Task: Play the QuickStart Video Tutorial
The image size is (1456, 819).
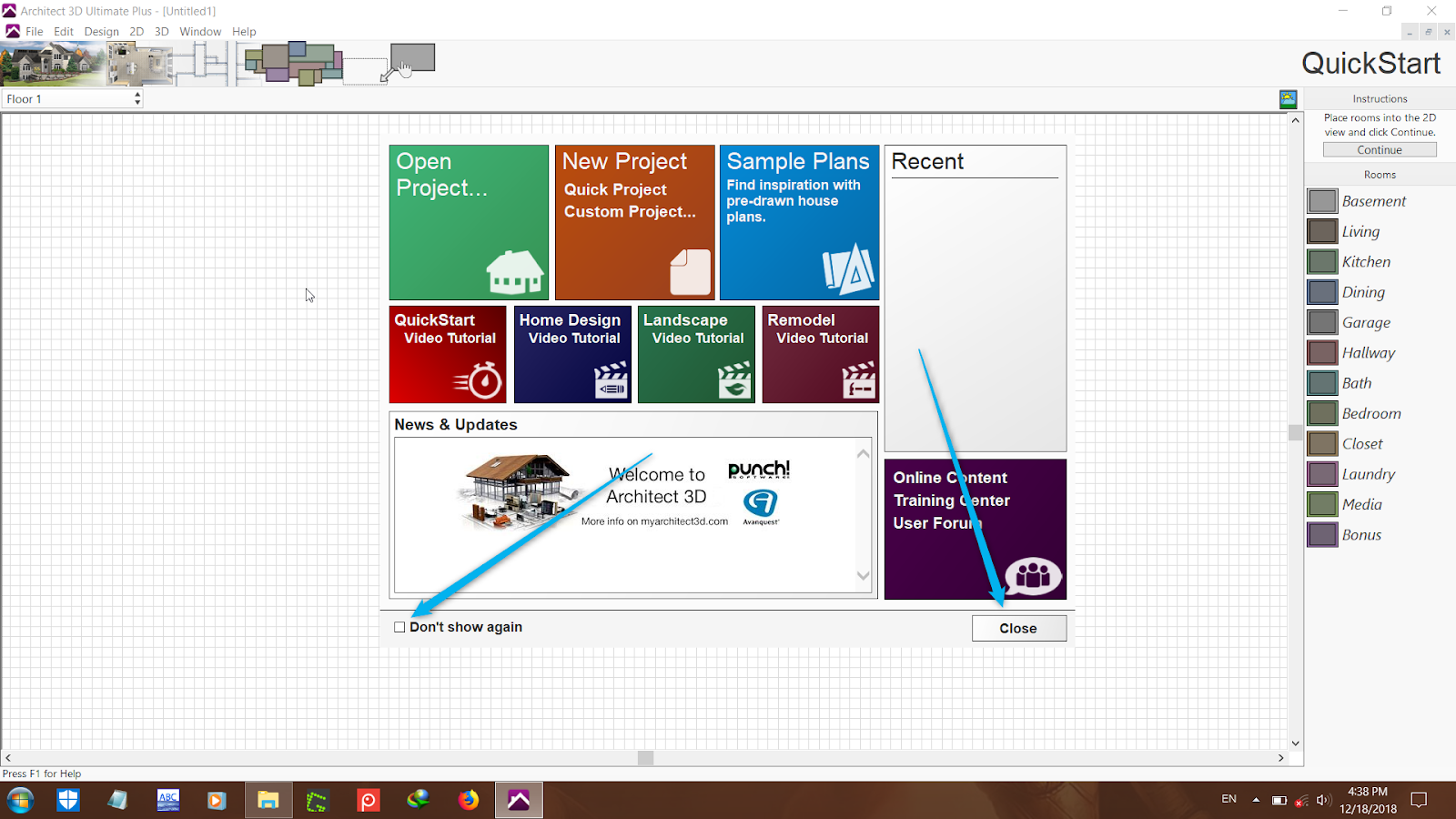Action: [x=448, y=354]
